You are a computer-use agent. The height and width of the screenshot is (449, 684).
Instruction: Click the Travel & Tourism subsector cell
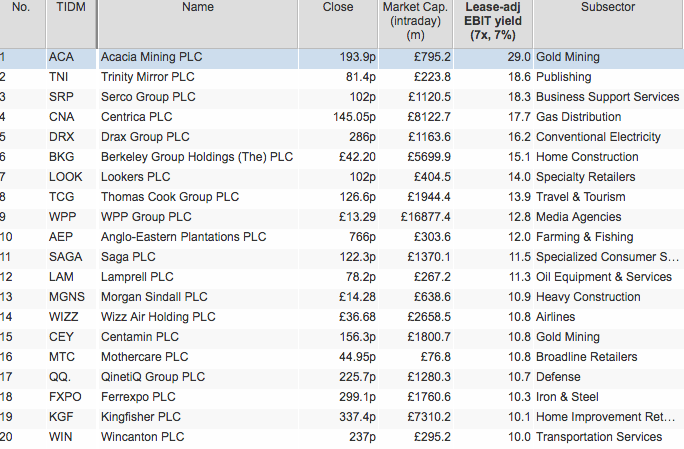(x=581, y=197)
